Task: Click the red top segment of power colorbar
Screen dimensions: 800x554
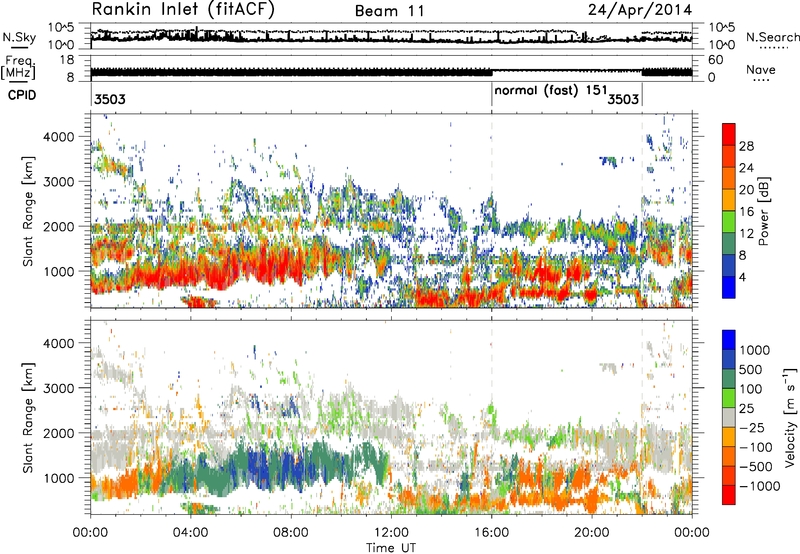Action: coord(729,134)
